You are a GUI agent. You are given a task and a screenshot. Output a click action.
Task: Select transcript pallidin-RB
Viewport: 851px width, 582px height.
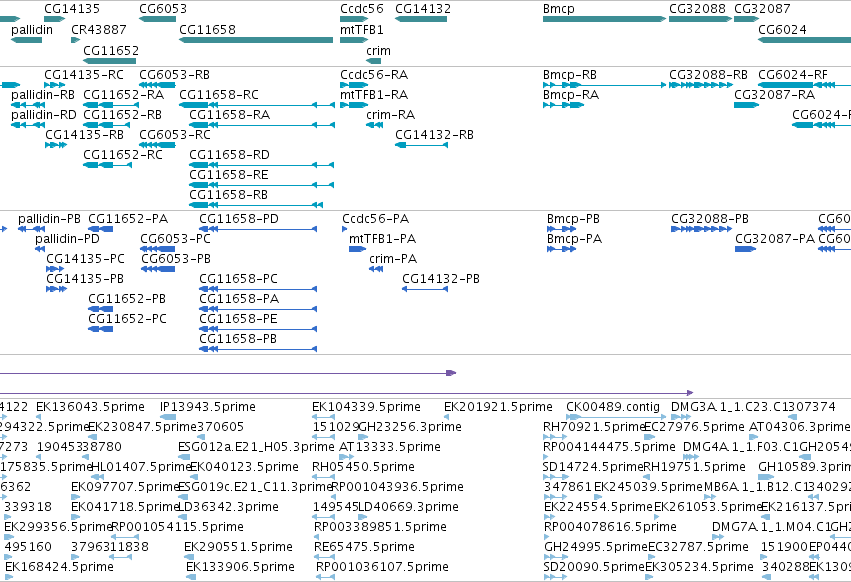[x=28, y=105]
